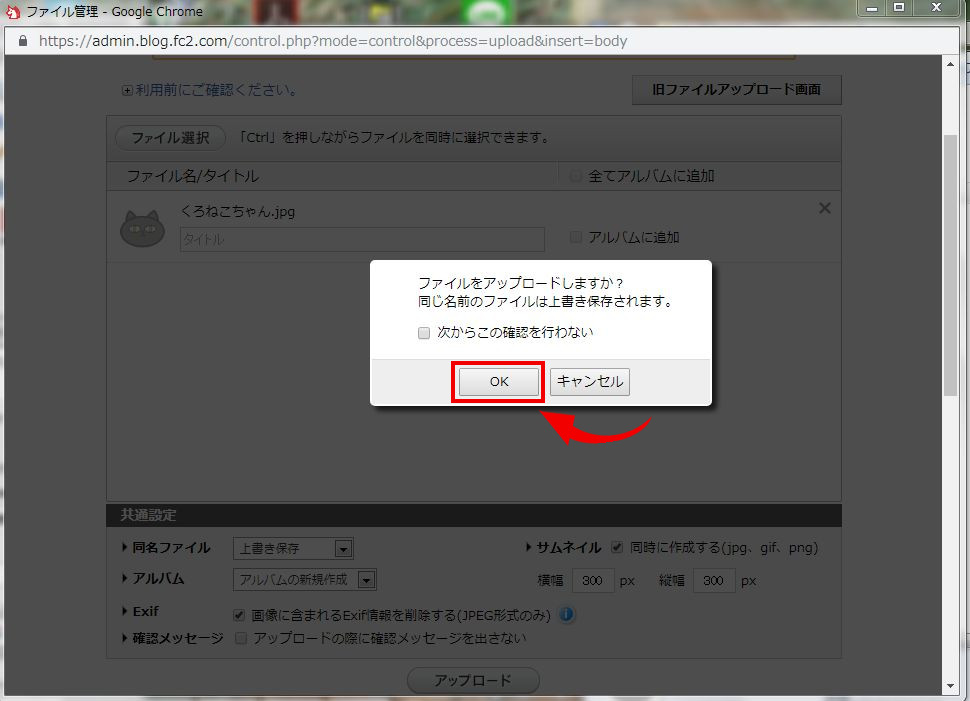Click the scrollbar up arrow

pyautogui.click(x=950, y=64)
